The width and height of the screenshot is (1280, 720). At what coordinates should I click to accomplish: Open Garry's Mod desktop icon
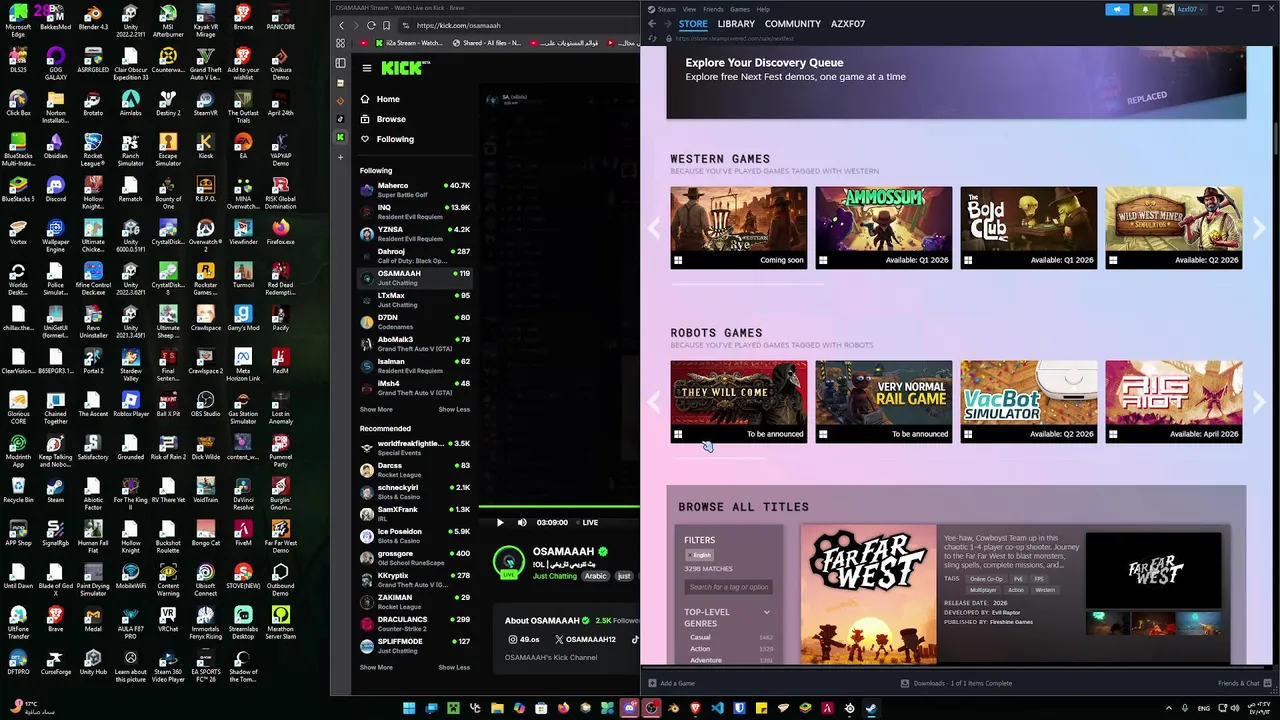coord(243,318)
